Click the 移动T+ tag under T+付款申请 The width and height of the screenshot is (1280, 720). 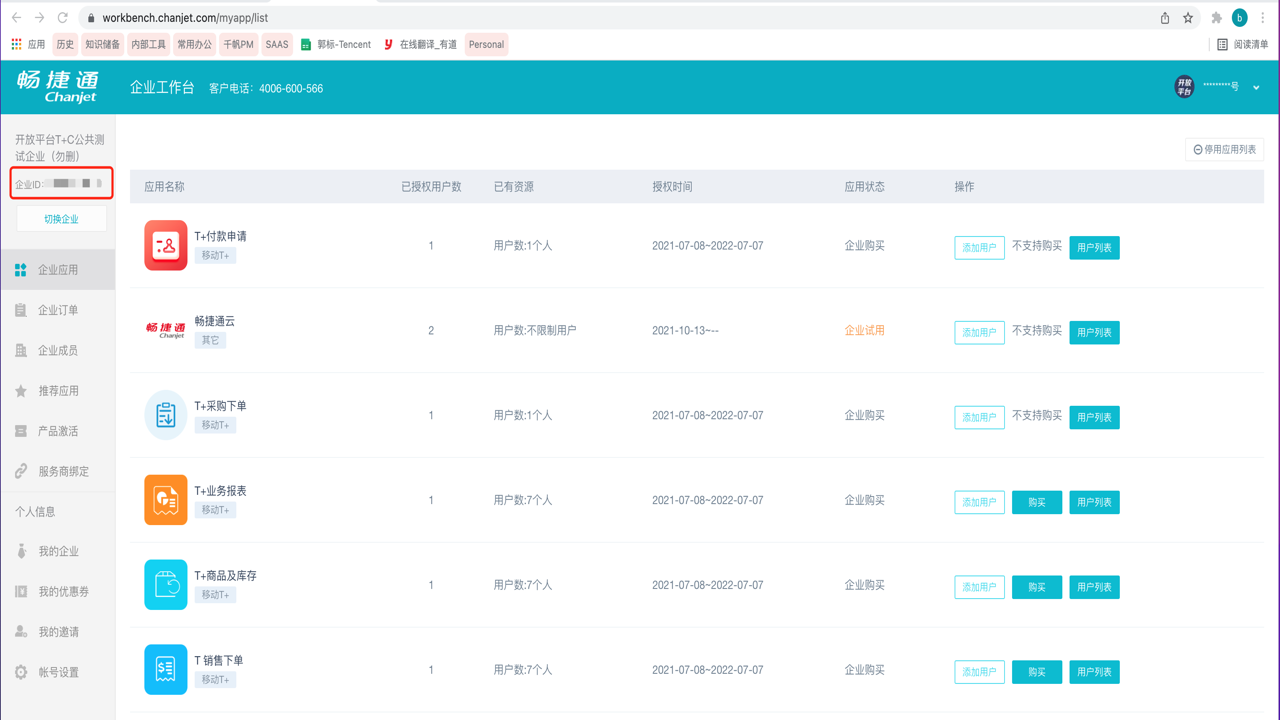coord(215,256)
